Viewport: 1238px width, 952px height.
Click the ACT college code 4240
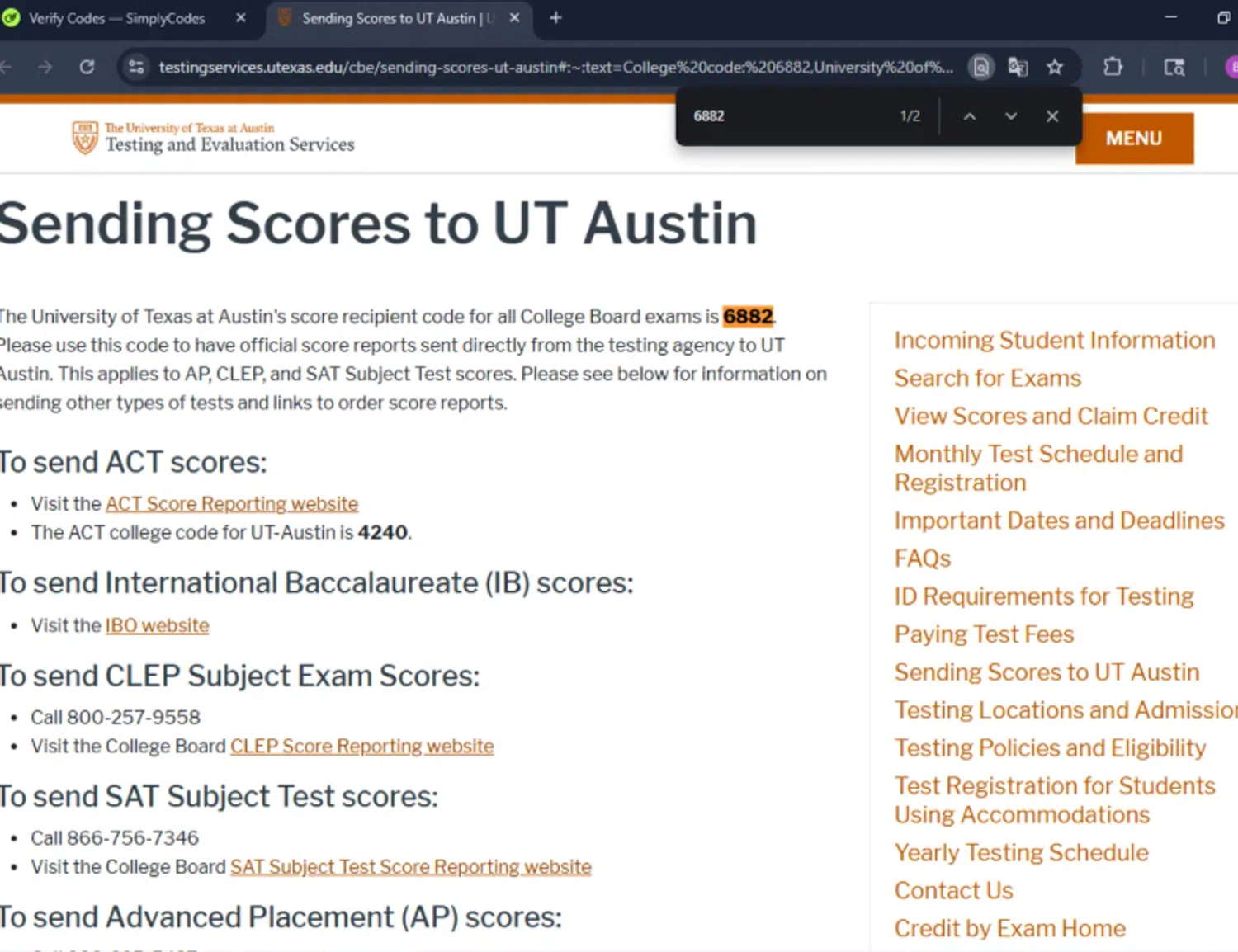coord(382,532)
